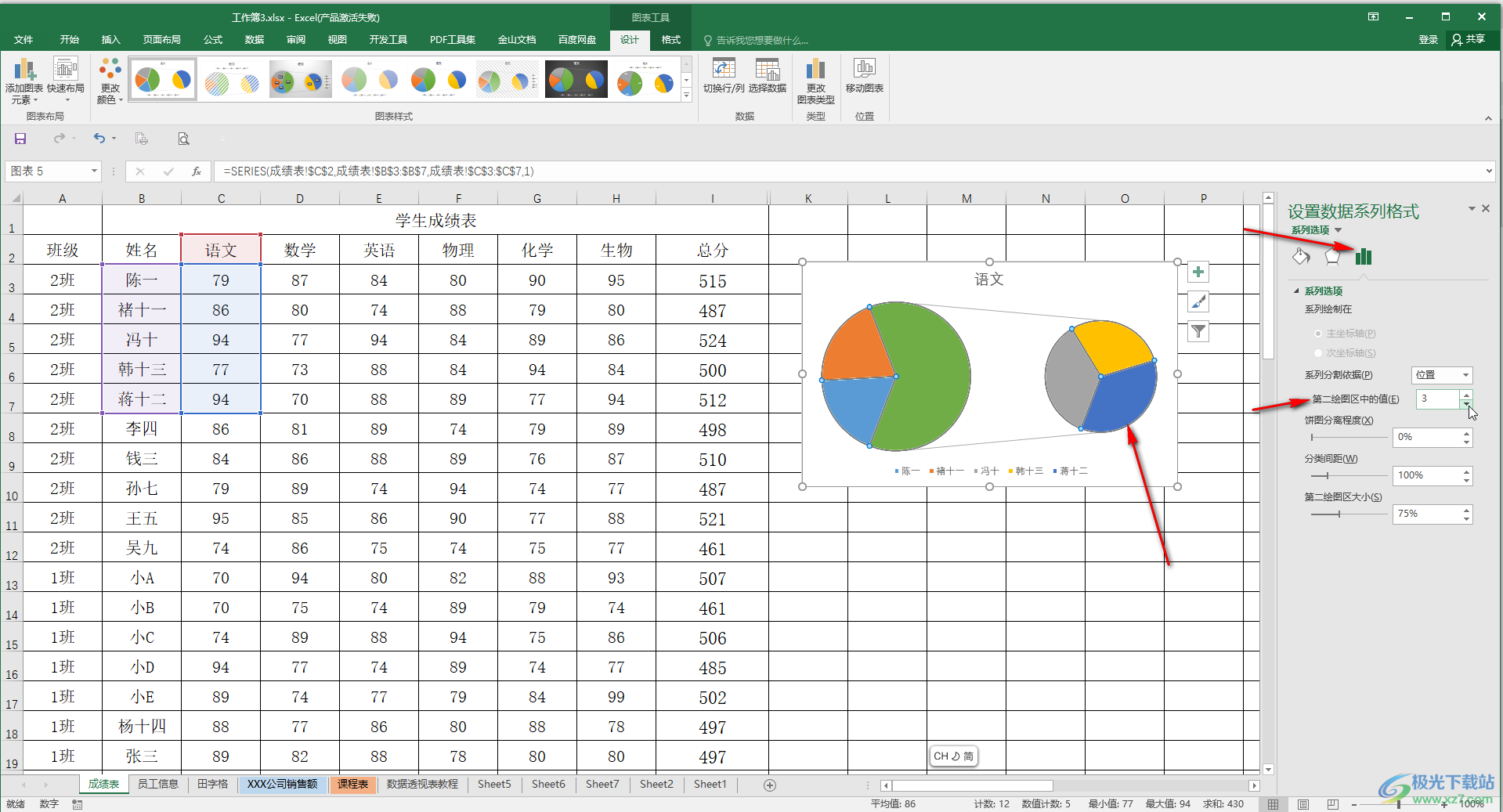
Task: Click the Select All corner of the grid
Action: click(12, 198)
